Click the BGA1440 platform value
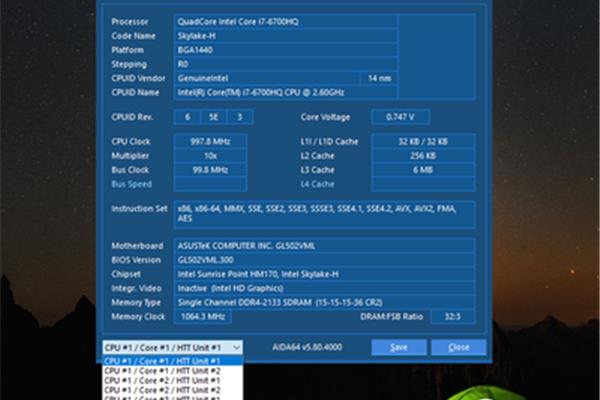Screen dimensions: 600x400 [285, 50]
